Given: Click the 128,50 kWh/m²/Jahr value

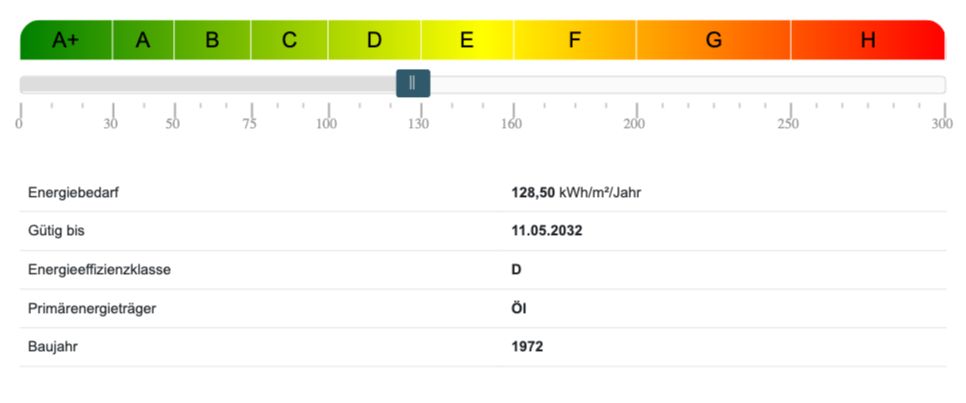Looking at the screenshot, I should (x=577, y=193).
